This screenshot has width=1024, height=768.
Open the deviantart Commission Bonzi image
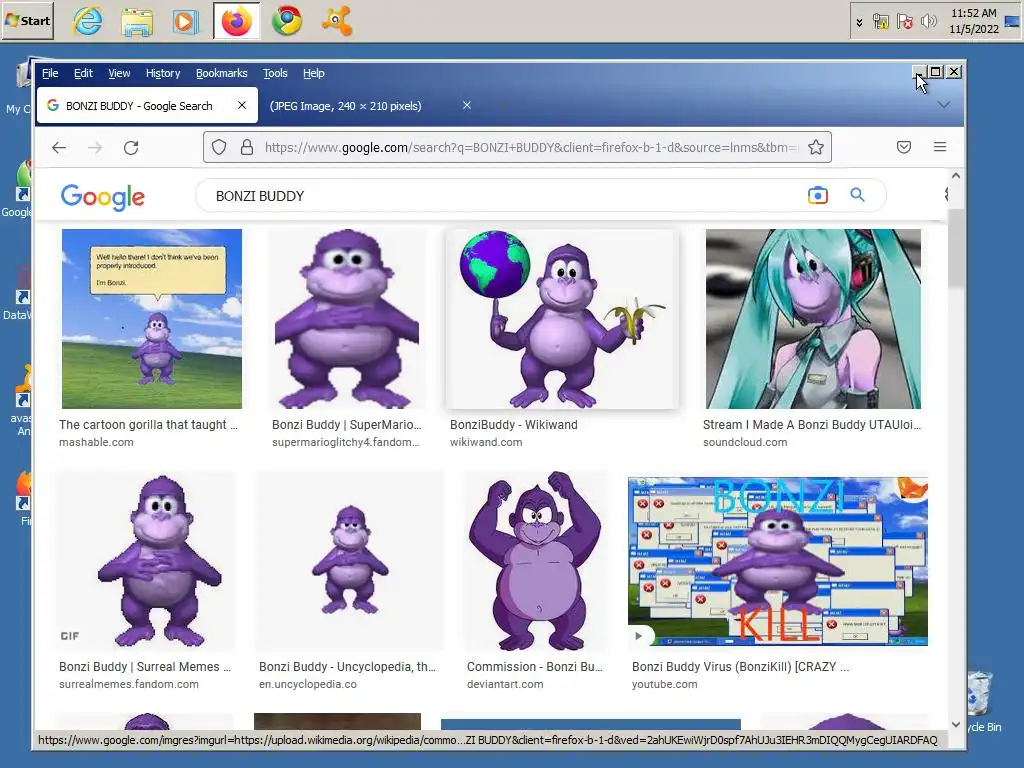click(536, 560)
